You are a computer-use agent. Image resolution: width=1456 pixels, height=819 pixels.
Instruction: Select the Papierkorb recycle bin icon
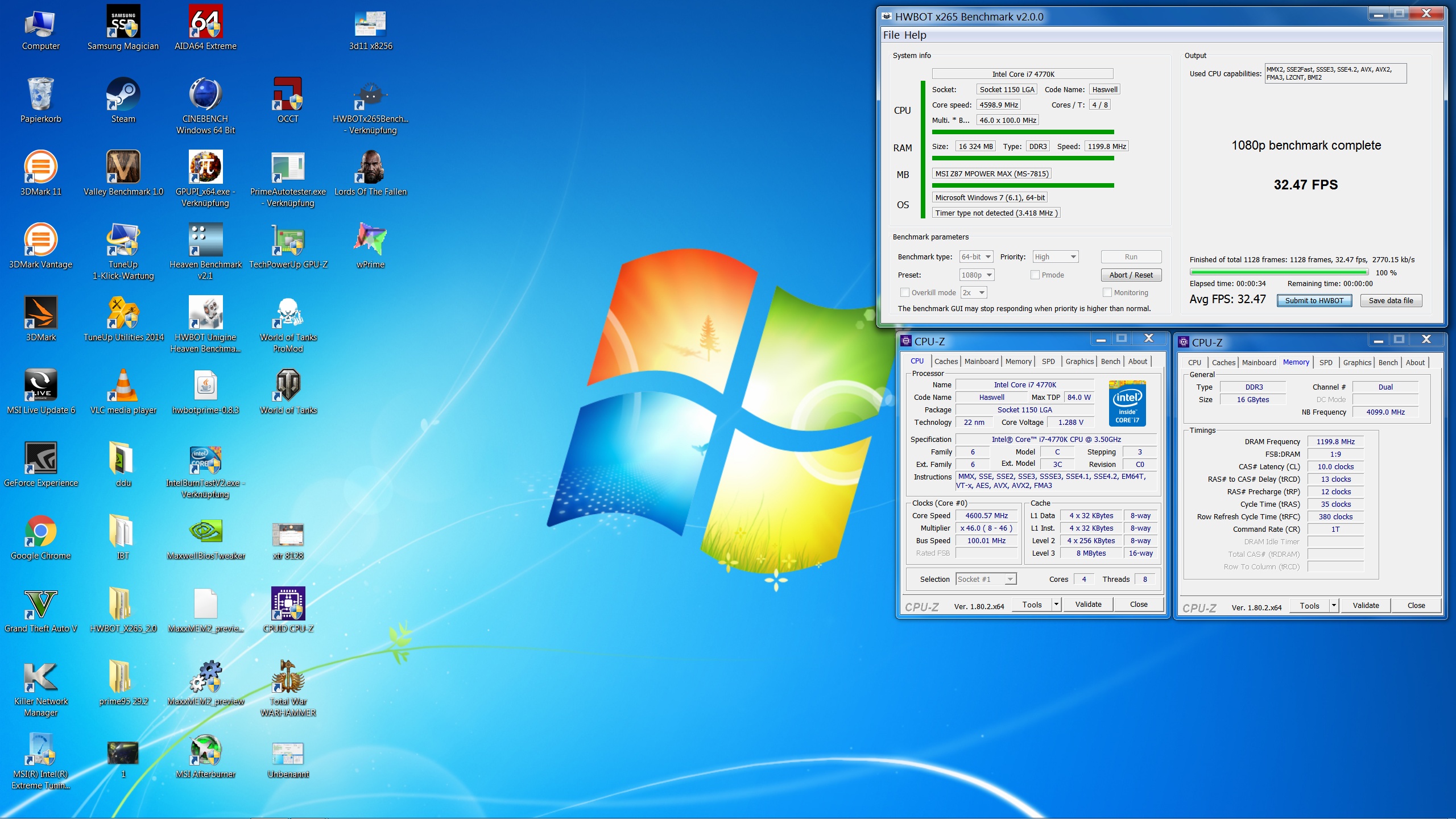[x=40, y=101]
